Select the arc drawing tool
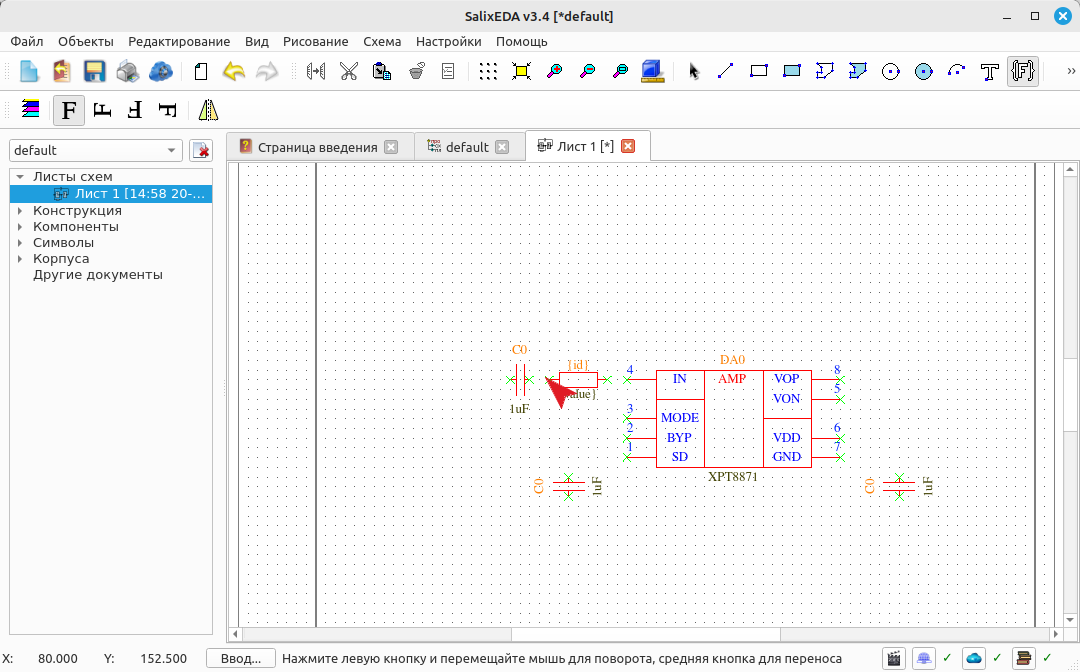The width and height of the screenshot is (1080, 672). (957, 71)
